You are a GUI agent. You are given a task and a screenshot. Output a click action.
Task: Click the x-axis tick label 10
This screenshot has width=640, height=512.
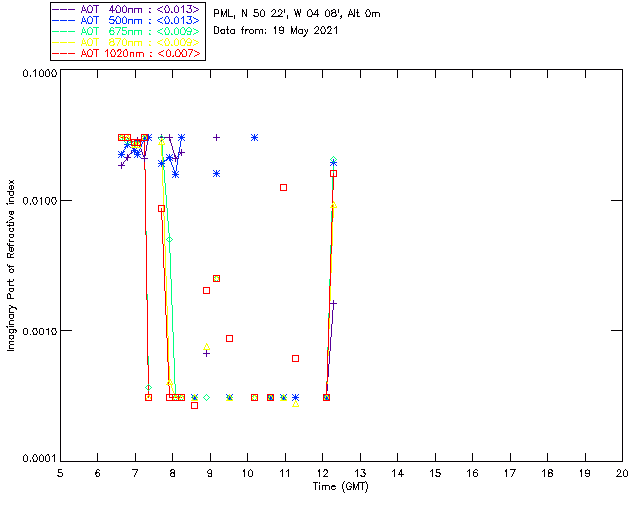point(247,473)
